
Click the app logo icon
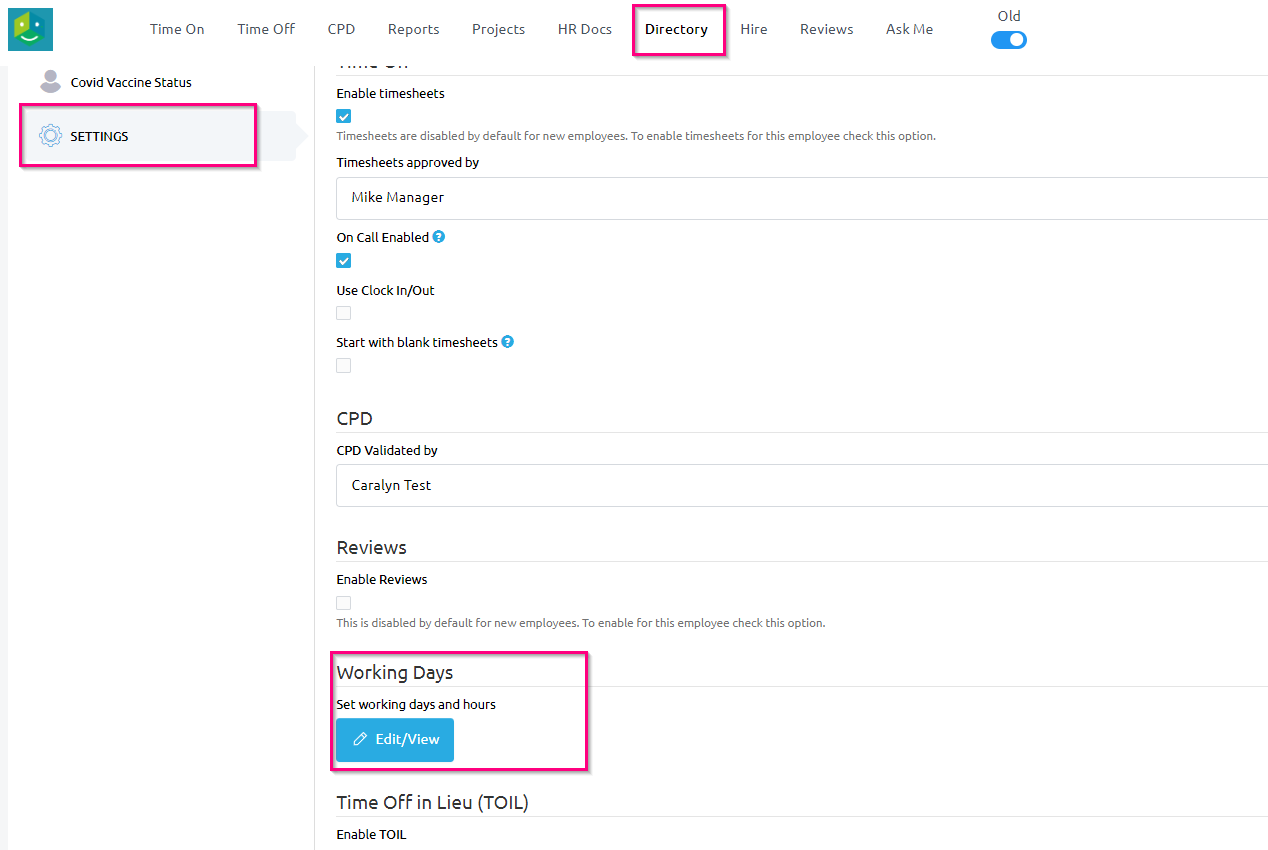(x=30, y=29)
